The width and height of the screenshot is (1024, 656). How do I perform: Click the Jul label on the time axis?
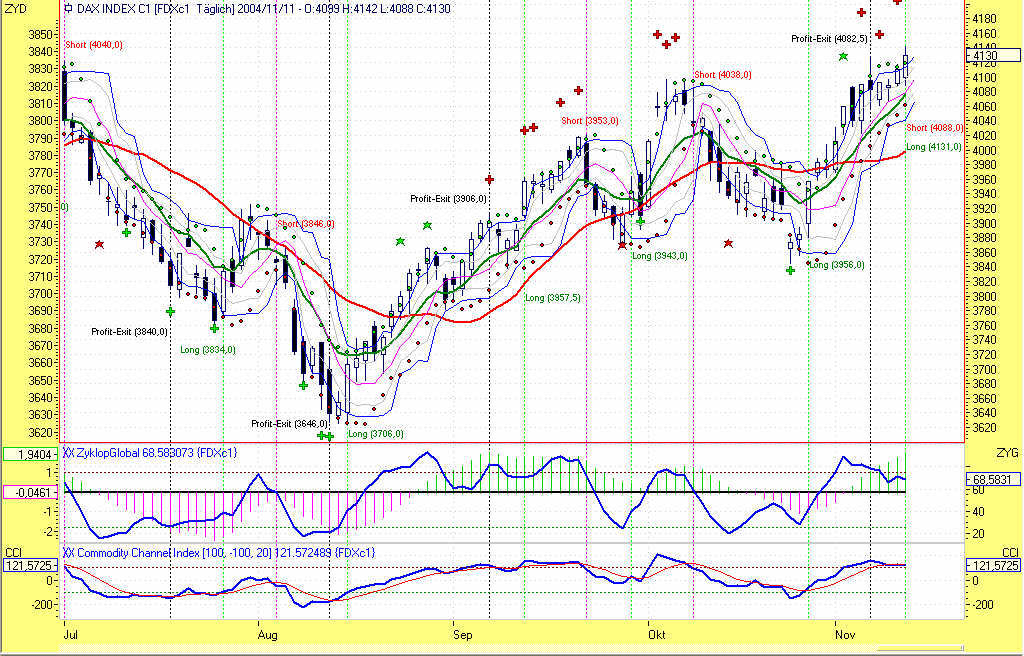[x=71, y=635]
